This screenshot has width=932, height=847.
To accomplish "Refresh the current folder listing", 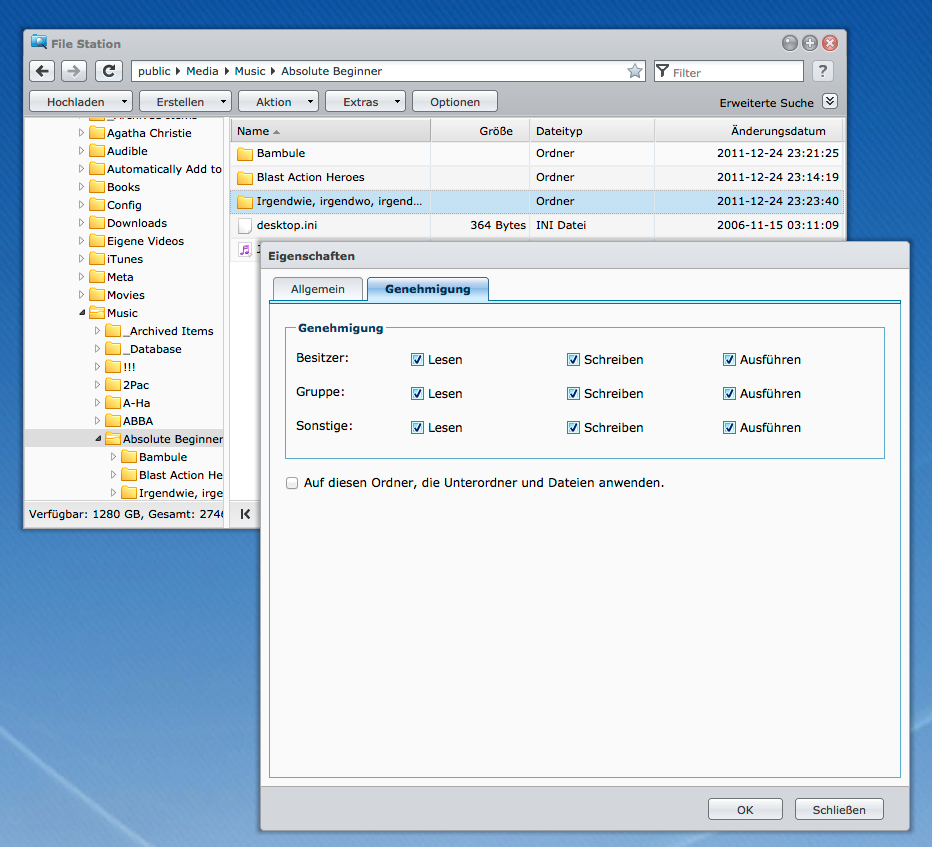I will tap(109, 71).
